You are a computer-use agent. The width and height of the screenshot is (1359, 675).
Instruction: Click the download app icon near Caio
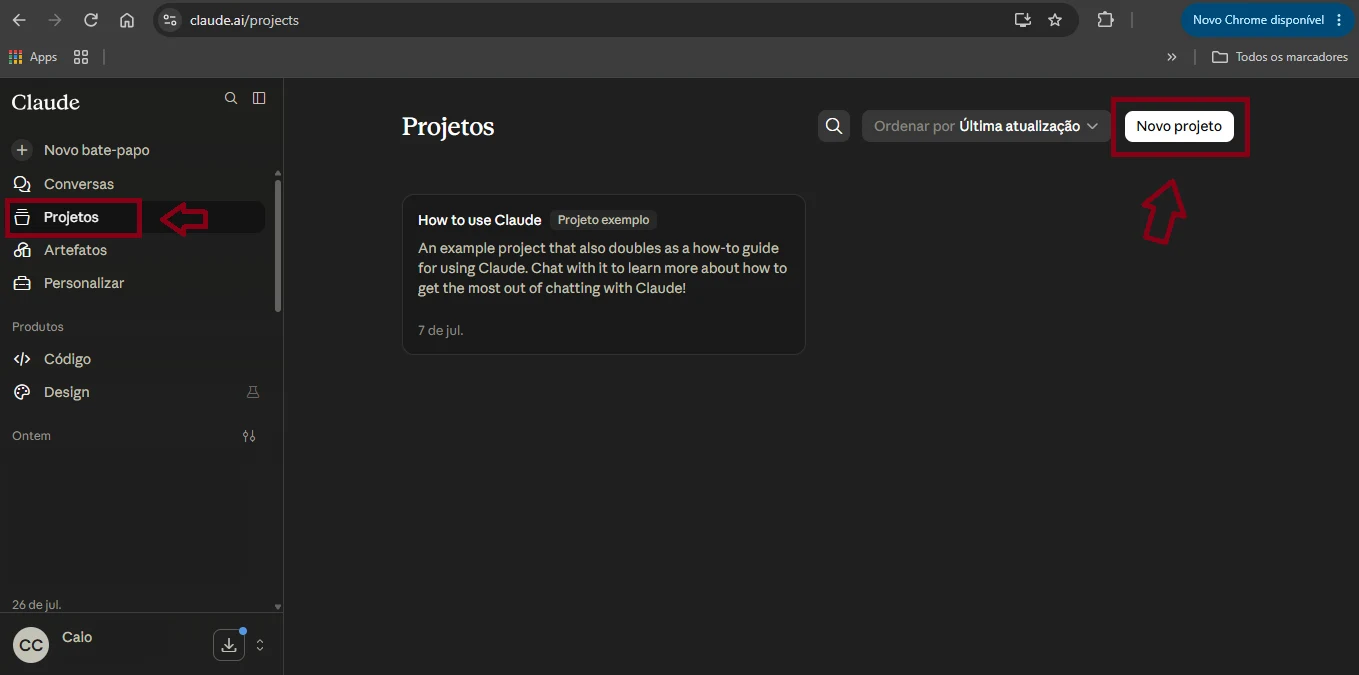coord(229,645)
